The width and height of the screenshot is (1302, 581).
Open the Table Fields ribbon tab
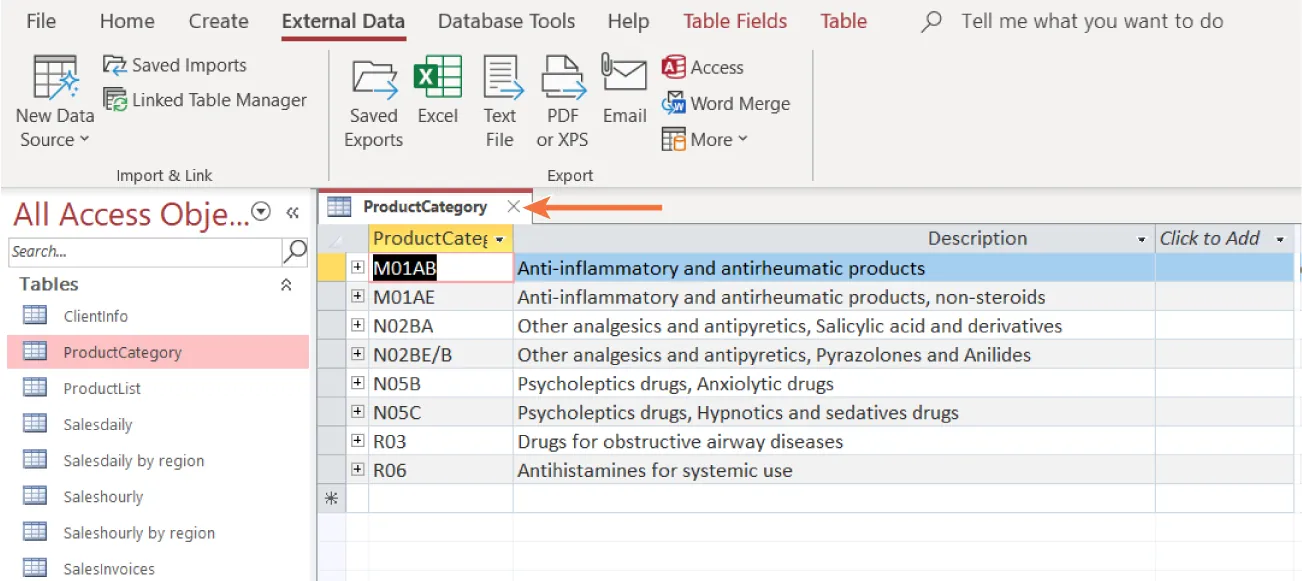pos(735,20)
